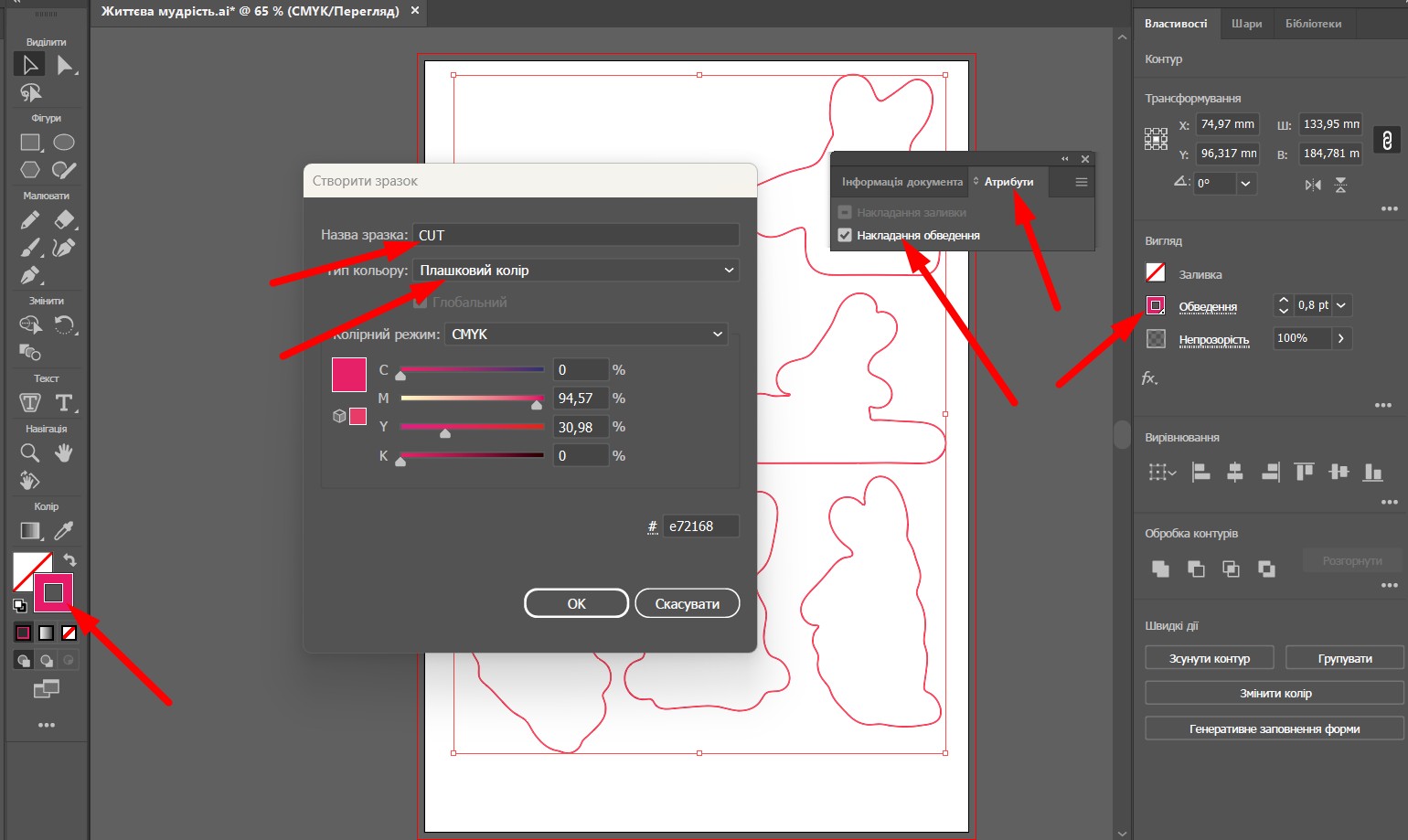The width and height of the screenshot is (1408, 840).
Task: Select the Eyedropper tool
Action: 64,531
